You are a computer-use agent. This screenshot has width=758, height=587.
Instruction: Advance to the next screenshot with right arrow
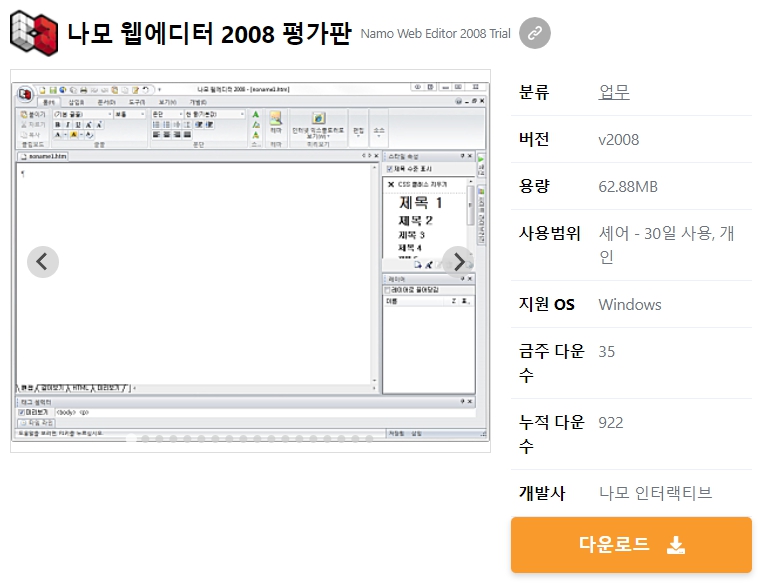(458, 262)
